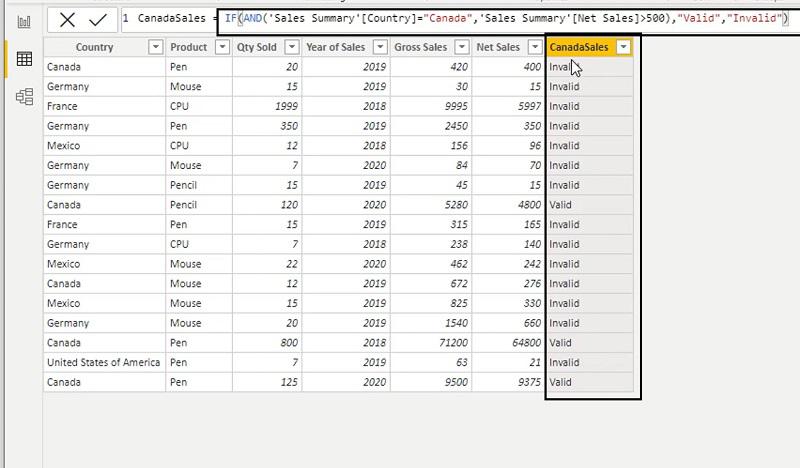Click the Net Sales value 242
The width and height of the screenshot is (800, 468).
click(532, 264)
